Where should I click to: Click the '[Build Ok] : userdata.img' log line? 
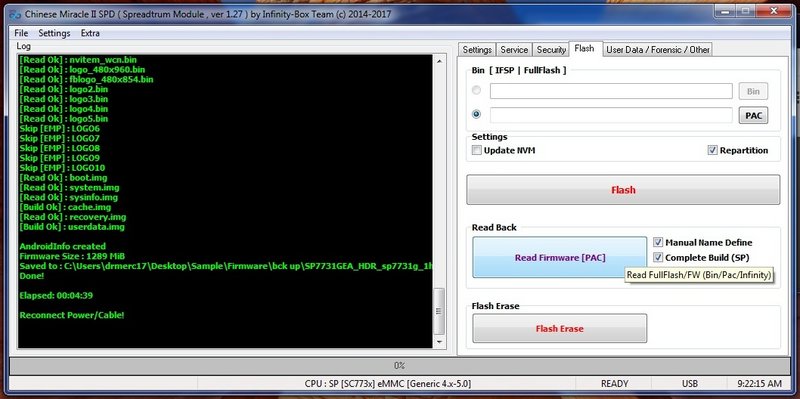pos(72,227)
